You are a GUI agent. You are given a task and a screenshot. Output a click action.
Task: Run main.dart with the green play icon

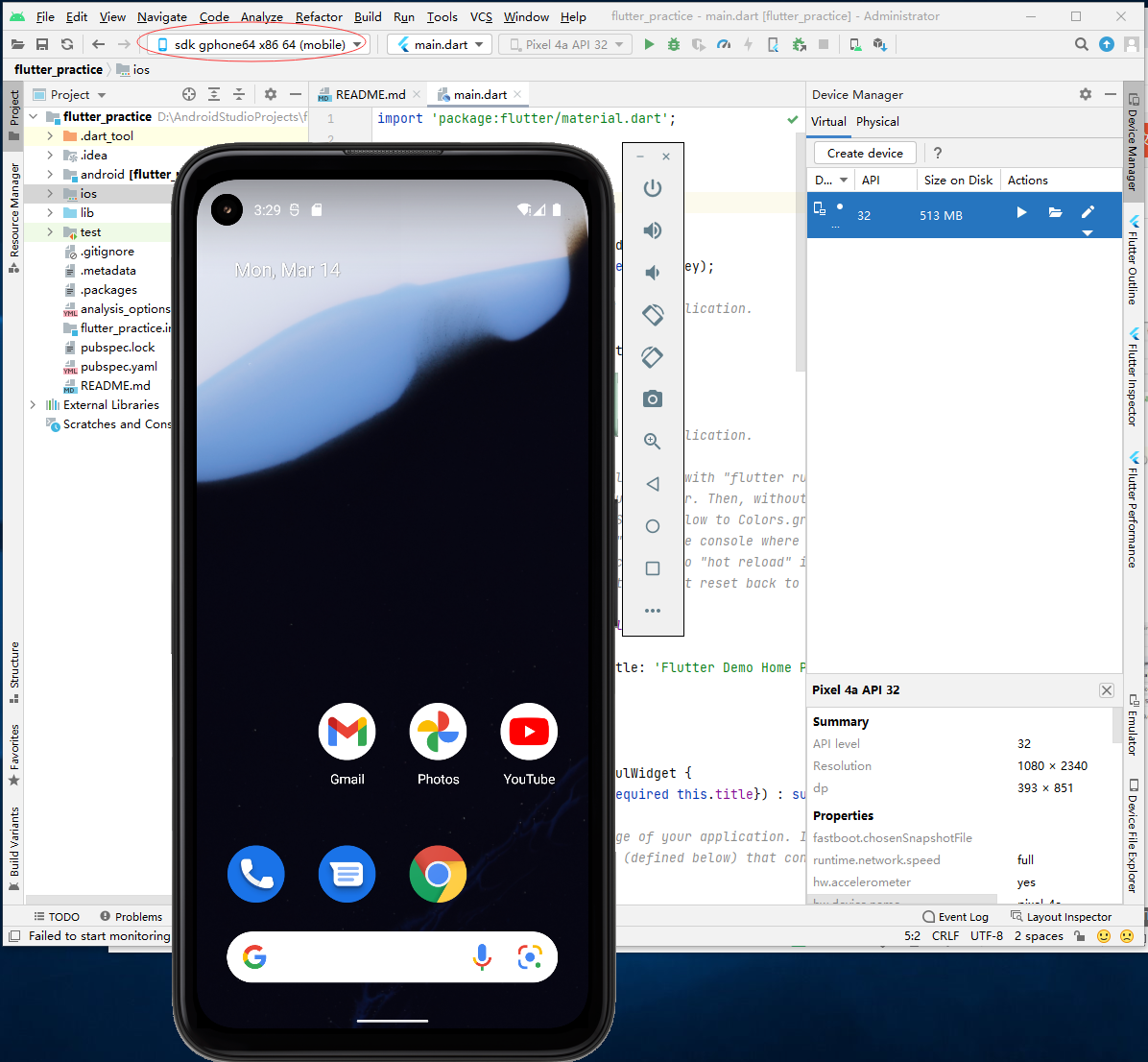pyautogui.click(x=649, y=45)
